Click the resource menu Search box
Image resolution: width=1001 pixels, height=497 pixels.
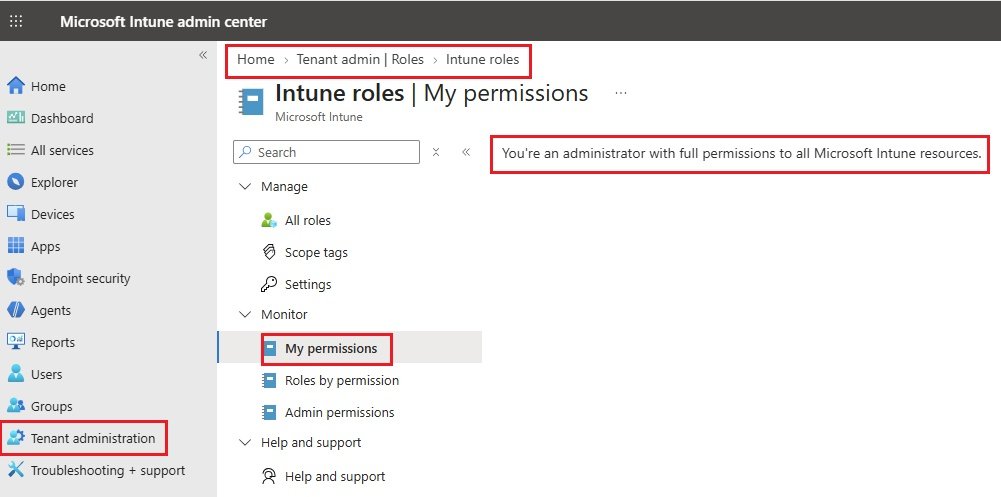326,152
